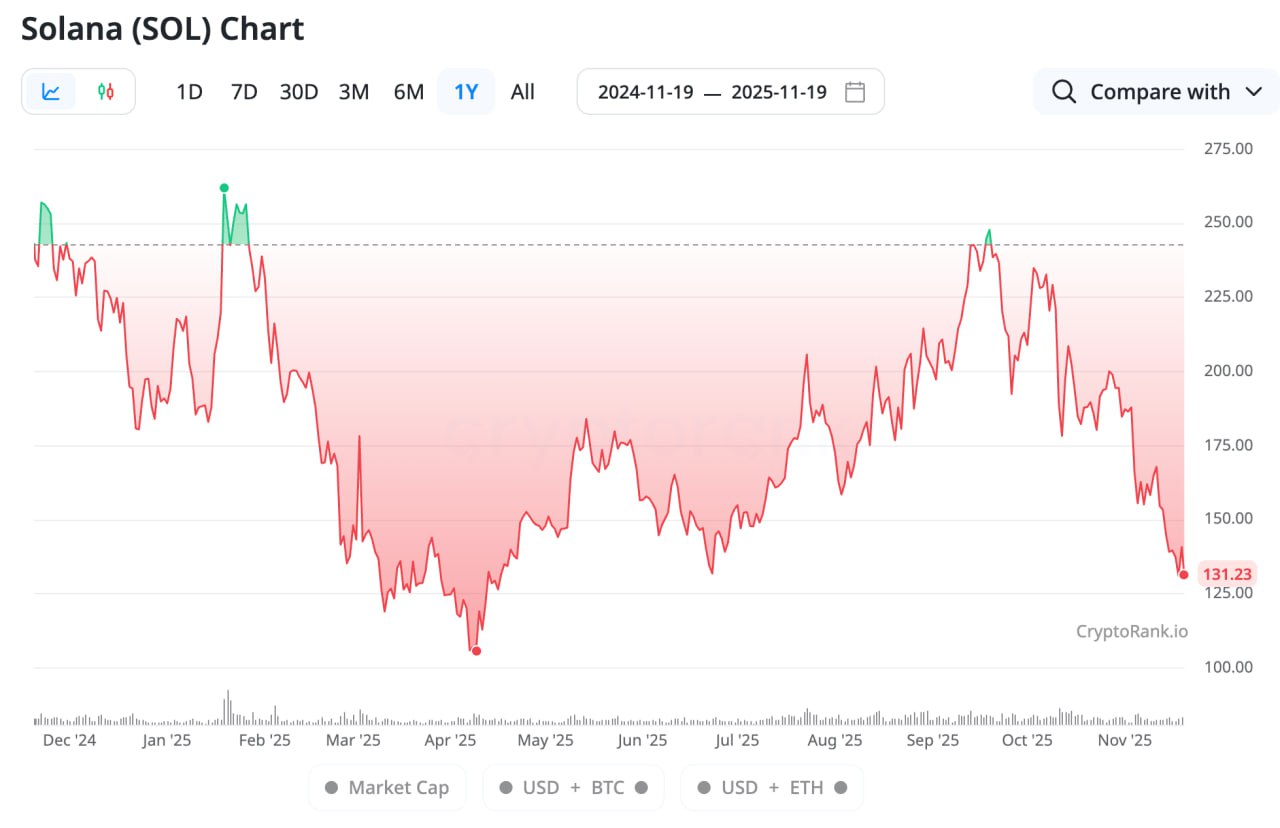Switch to candlestick chart view

click(x=105, y=92)
